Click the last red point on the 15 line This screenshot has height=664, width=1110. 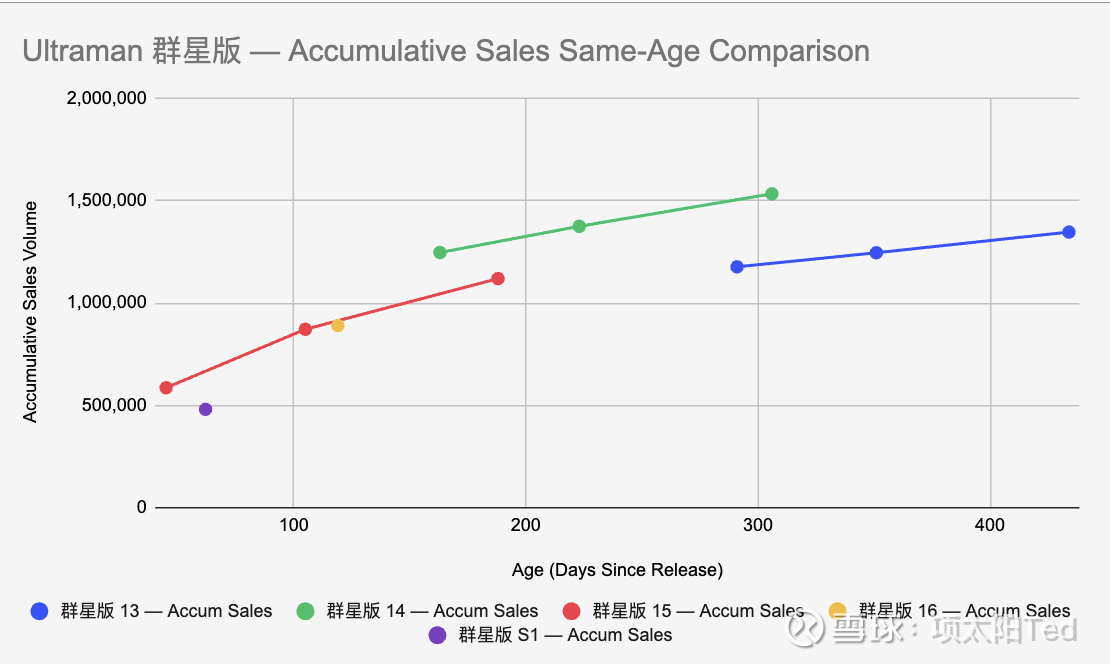tap(498, 278)
